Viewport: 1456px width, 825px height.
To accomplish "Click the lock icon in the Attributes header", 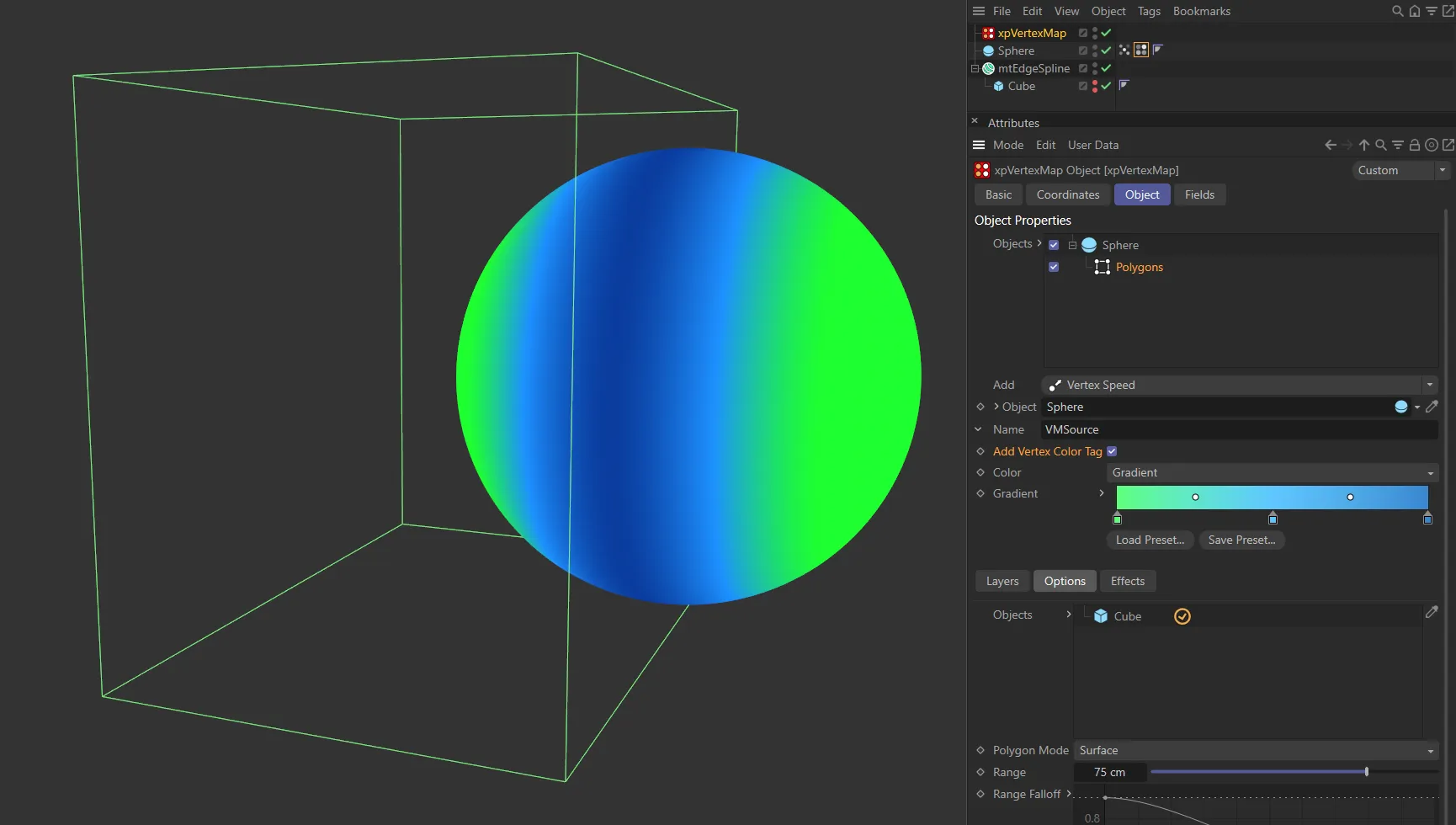I will [x=1414, y=145].
